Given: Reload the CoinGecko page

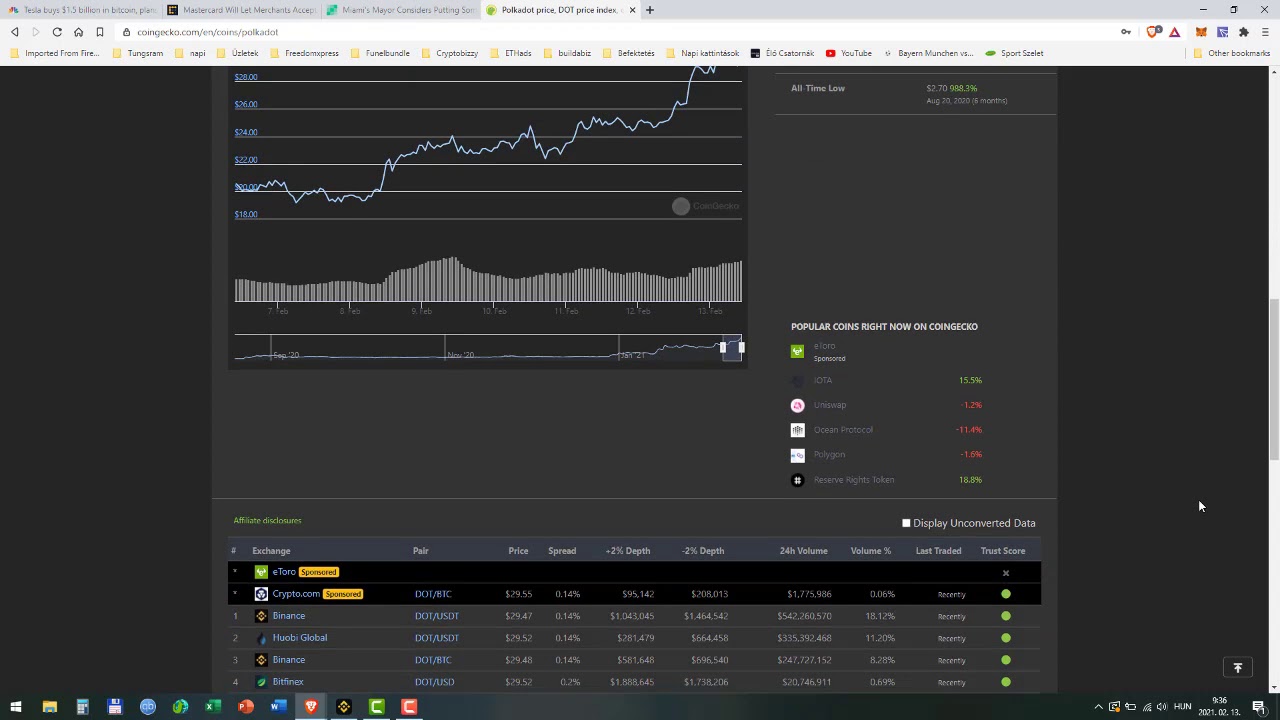Looking at the screenshot, I should click(57, 32).
